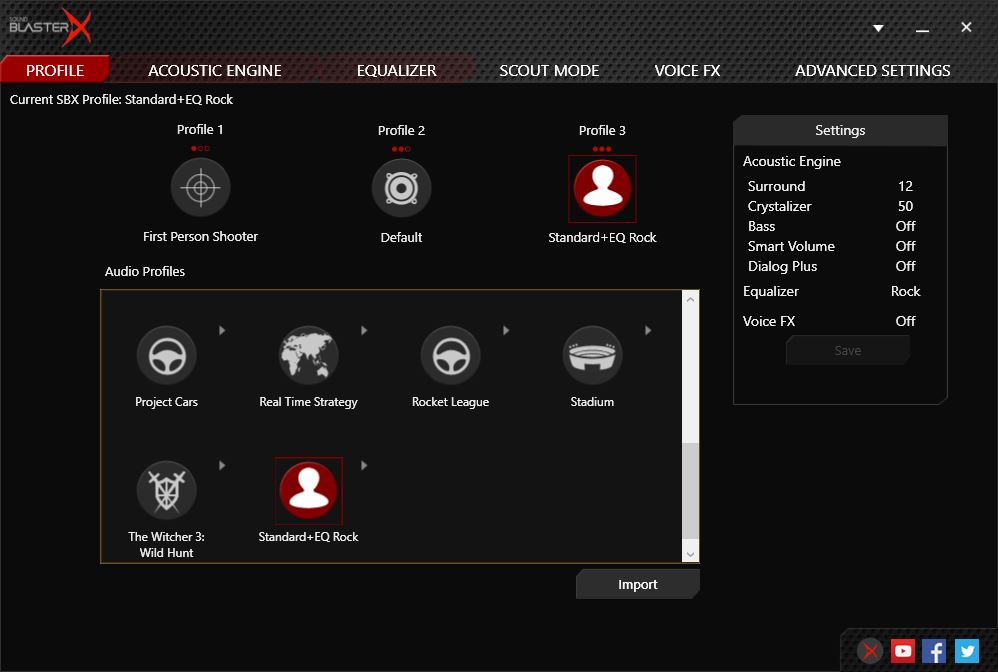
Task: Select the Default speaker profile icon
Action: coord(401,188)
